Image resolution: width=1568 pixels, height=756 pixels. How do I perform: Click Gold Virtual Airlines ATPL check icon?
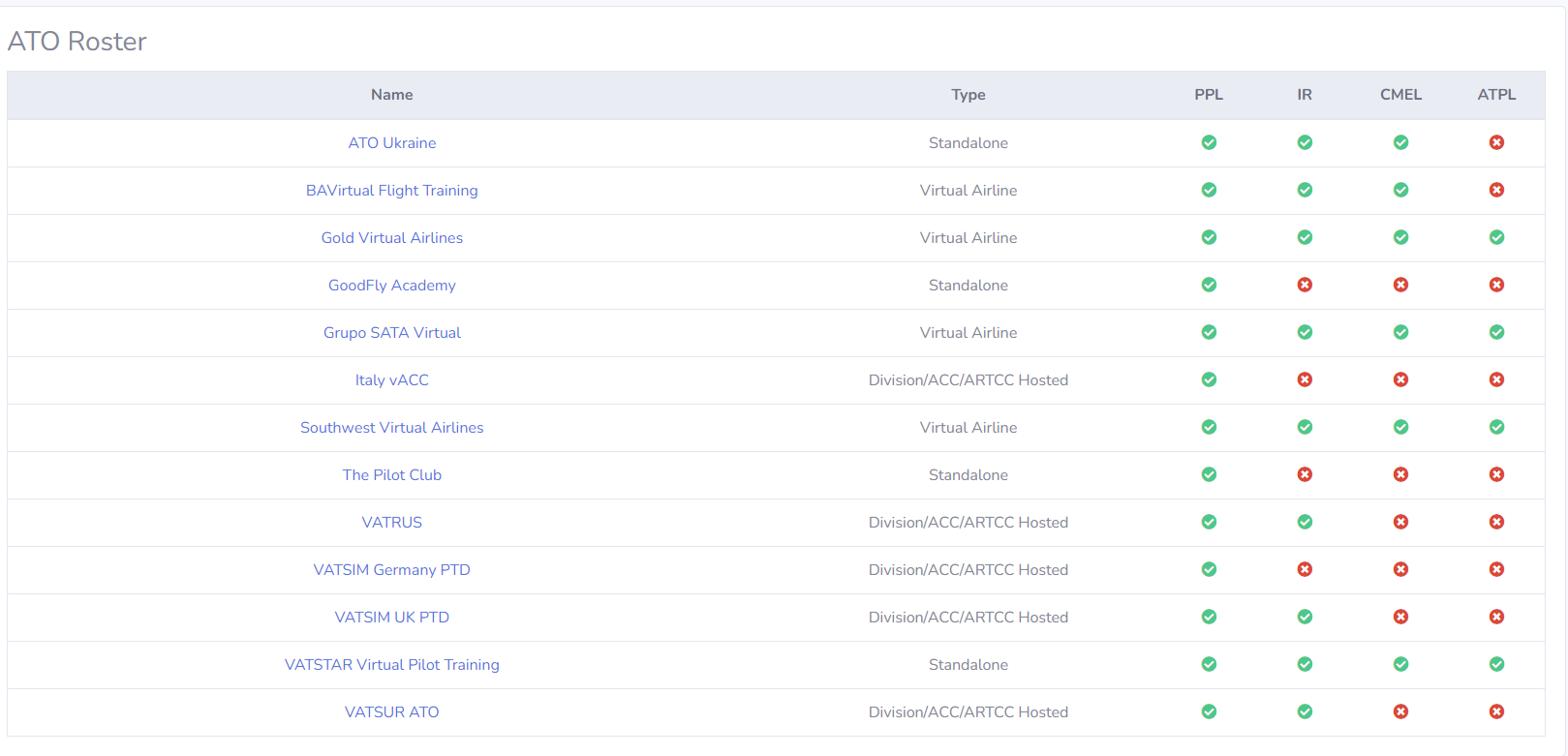point(1497,237)
